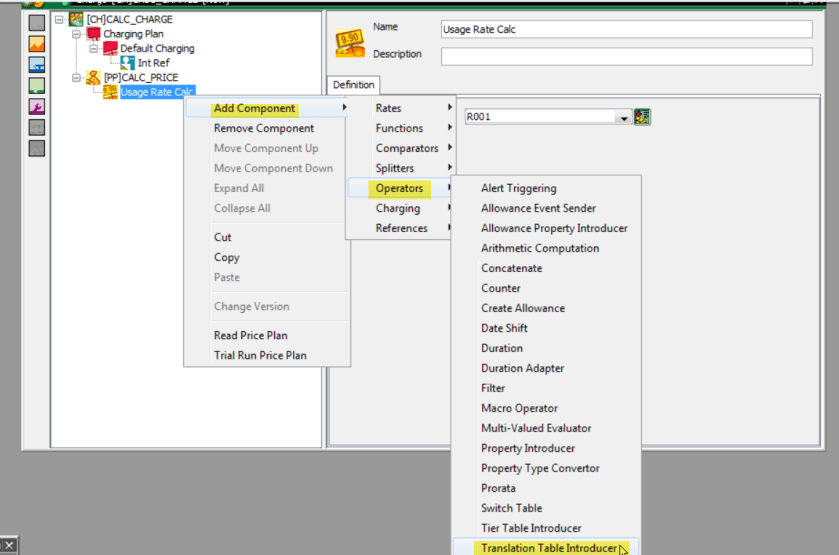Click the purple wrench icon in left sidebar

coord(36,107)
